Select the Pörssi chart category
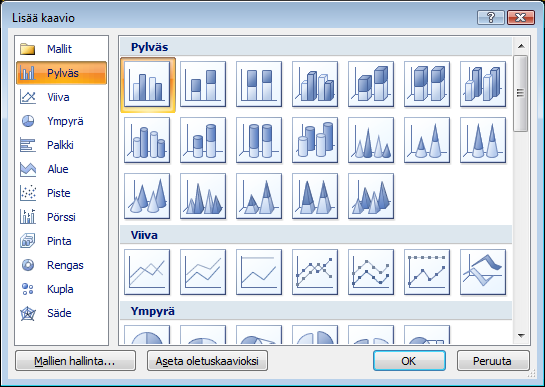The width and height of the screenshot is (545, 387). (x=62, y=217)
